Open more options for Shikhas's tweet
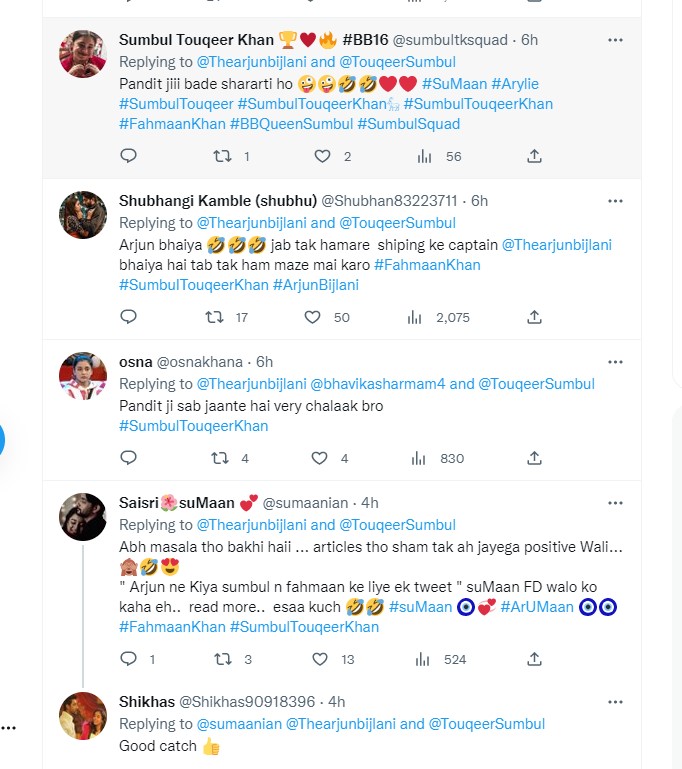682x769 pixels. 615,701
